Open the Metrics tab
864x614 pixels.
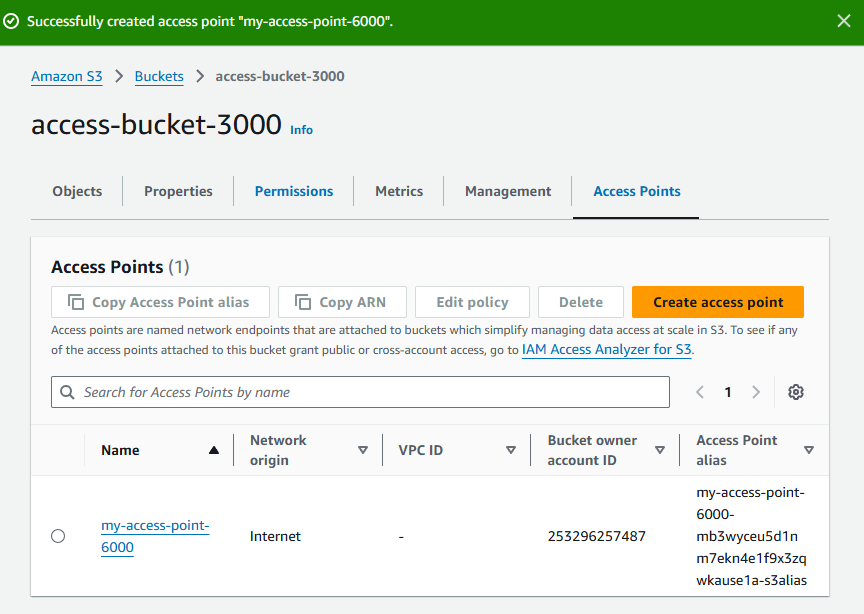pyautogui.click(x=398, y=191)
